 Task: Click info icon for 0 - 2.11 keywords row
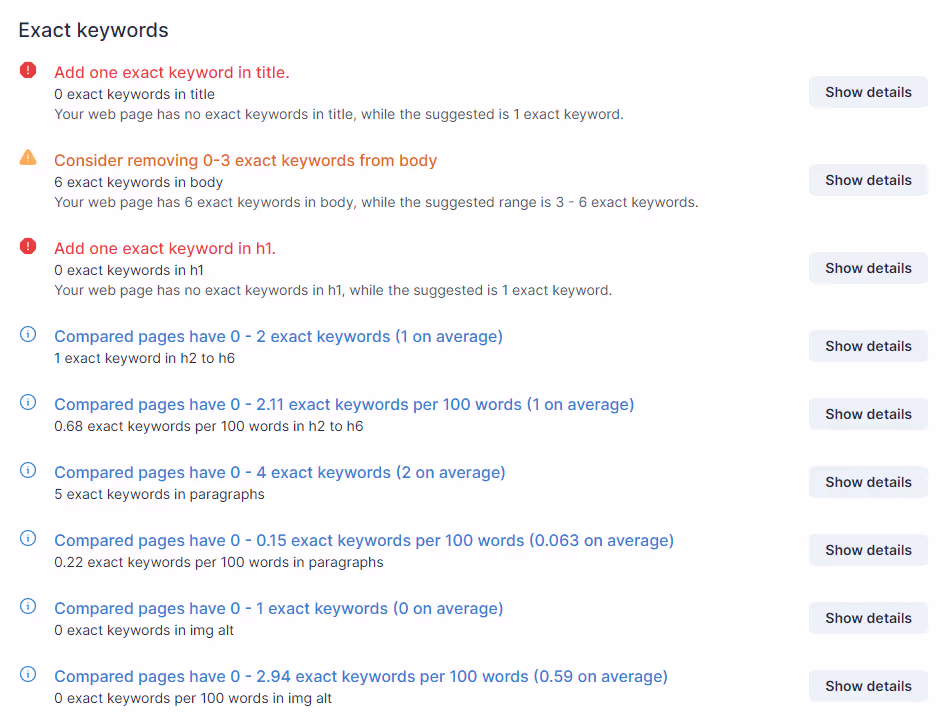pos(28,402)
